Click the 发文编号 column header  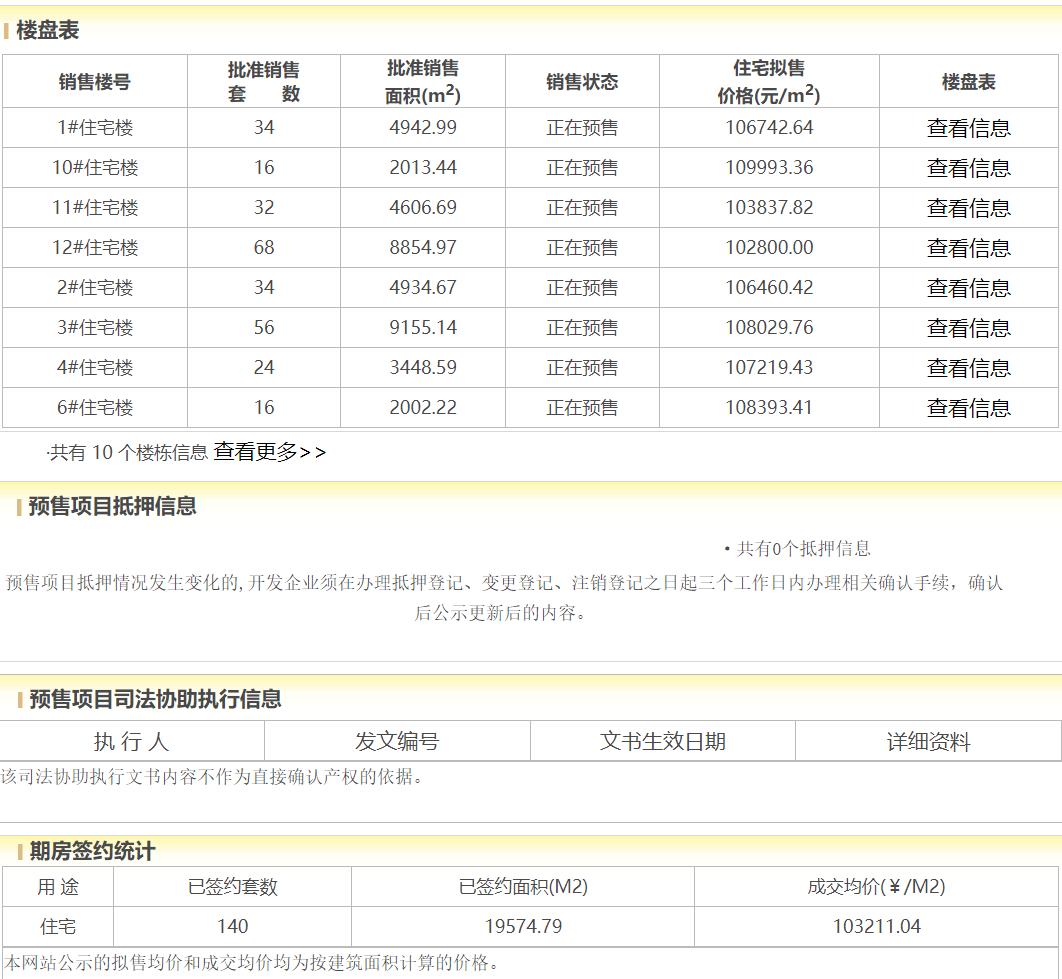click(397, 741)
